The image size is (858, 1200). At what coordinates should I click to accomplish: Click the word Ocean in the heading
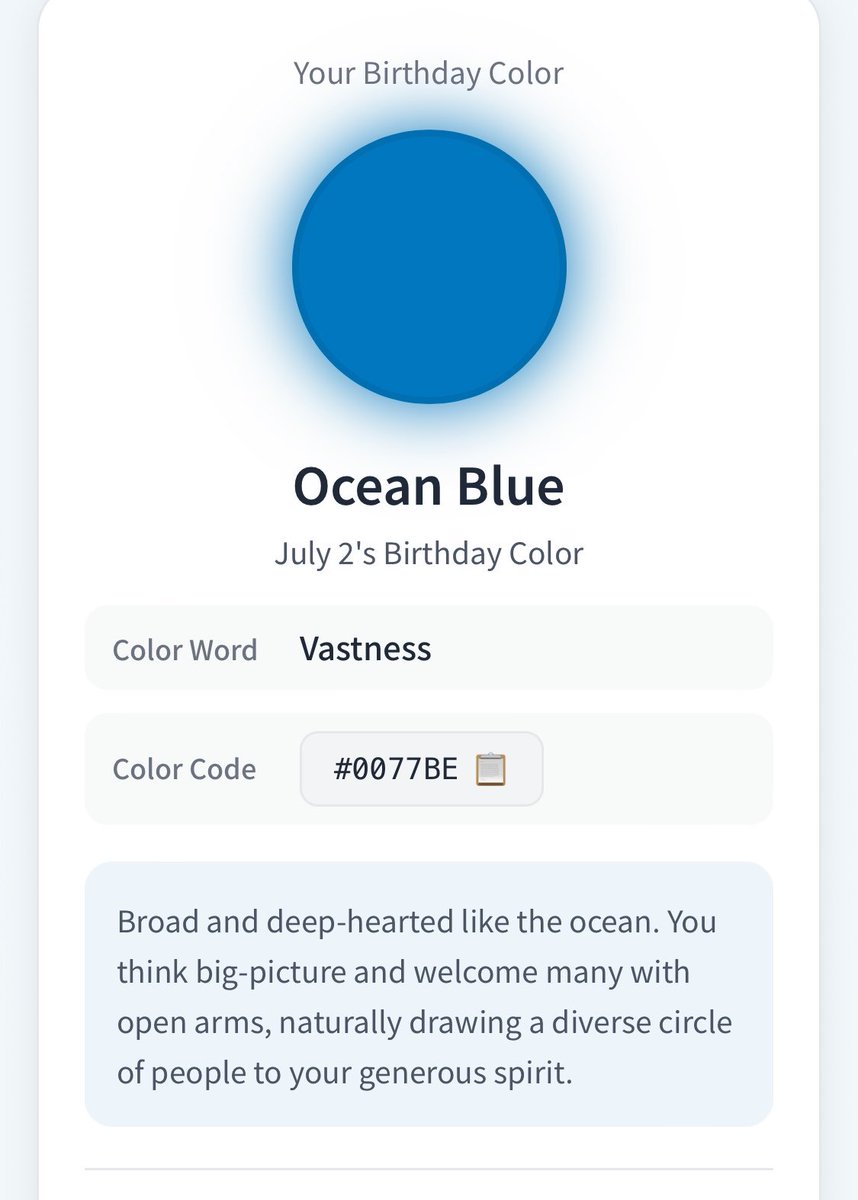coord(368,486)
